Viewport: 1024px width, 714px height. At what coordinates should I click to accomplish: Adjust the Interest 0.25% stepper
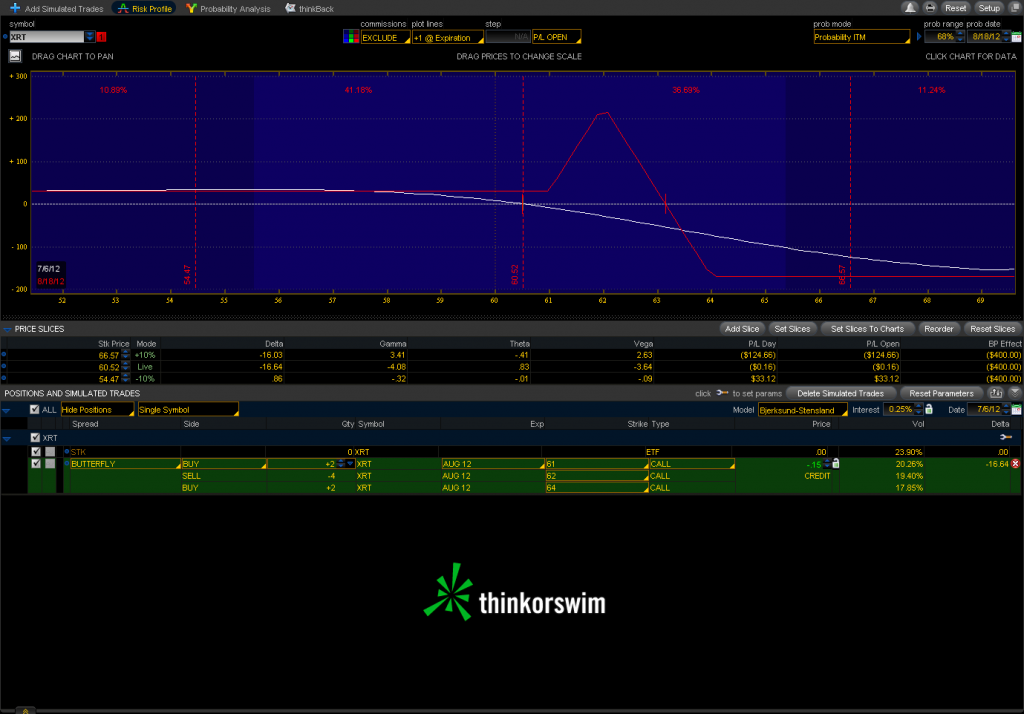[x=919, y=410]
